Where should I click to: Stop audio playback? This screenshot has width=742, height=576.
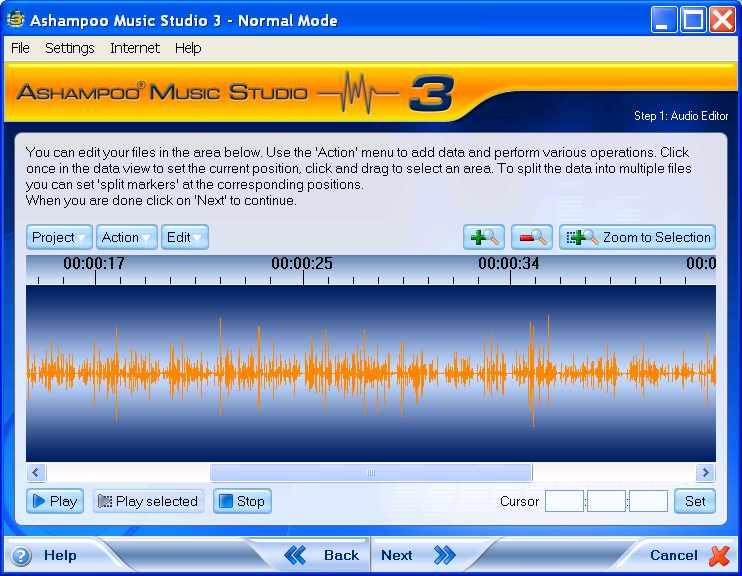pyautogui.click(x=241, y=501)
